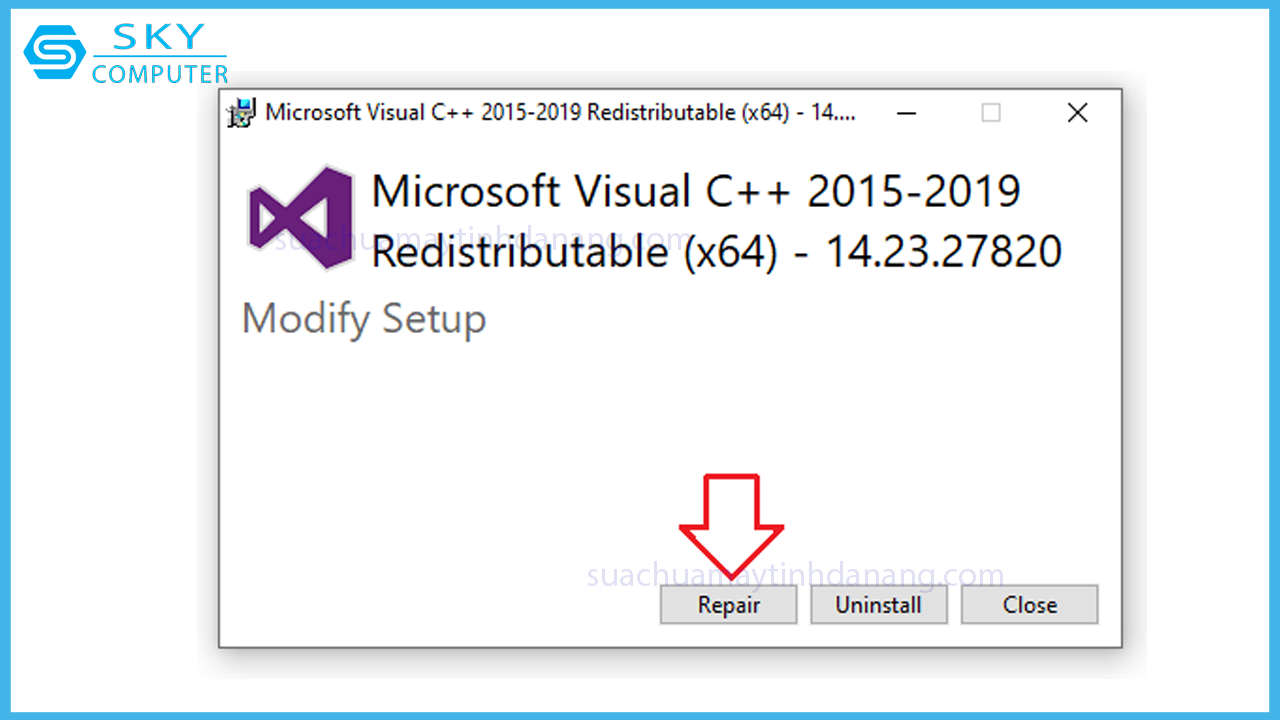Click the purple Visual Studio logo
Screen dimensions: 1280x720
point(302,220)
